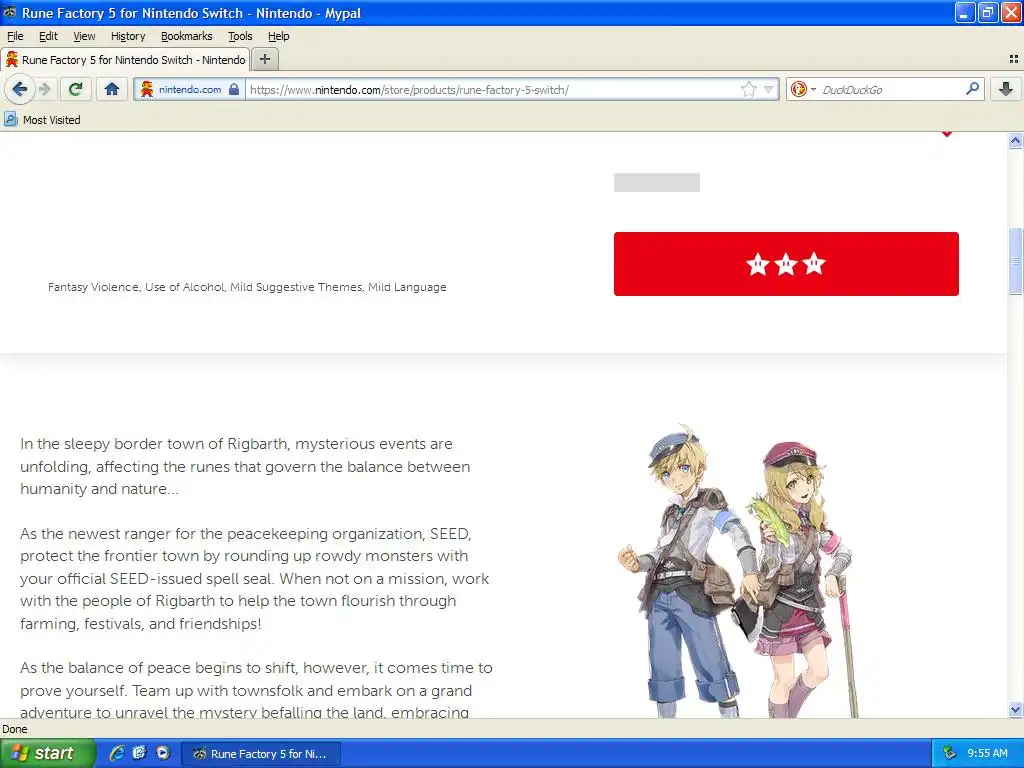Go to the browser home page
Image resolution: width=1024 pixels, height=768 pixels.
[x=112, y=89]
